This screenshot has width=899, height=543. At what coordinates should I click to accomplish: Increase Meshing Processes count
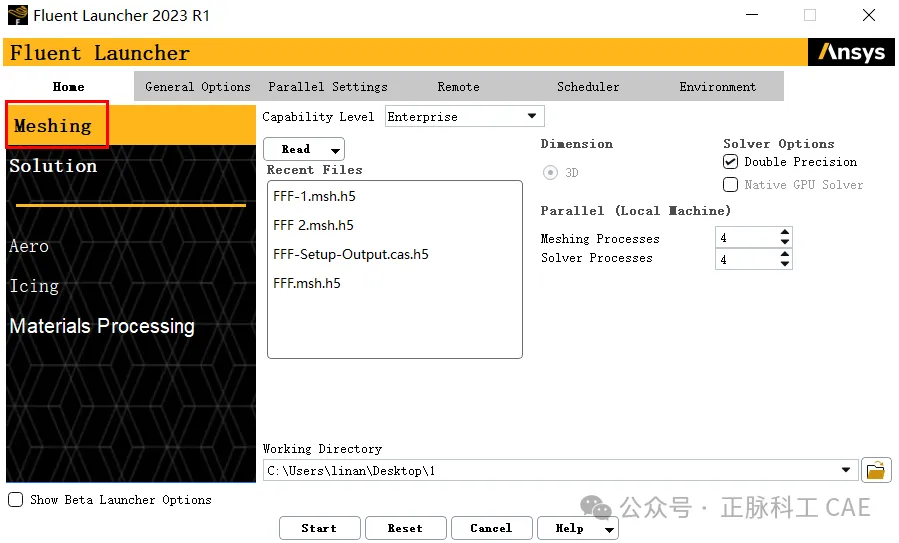point(785,232)
